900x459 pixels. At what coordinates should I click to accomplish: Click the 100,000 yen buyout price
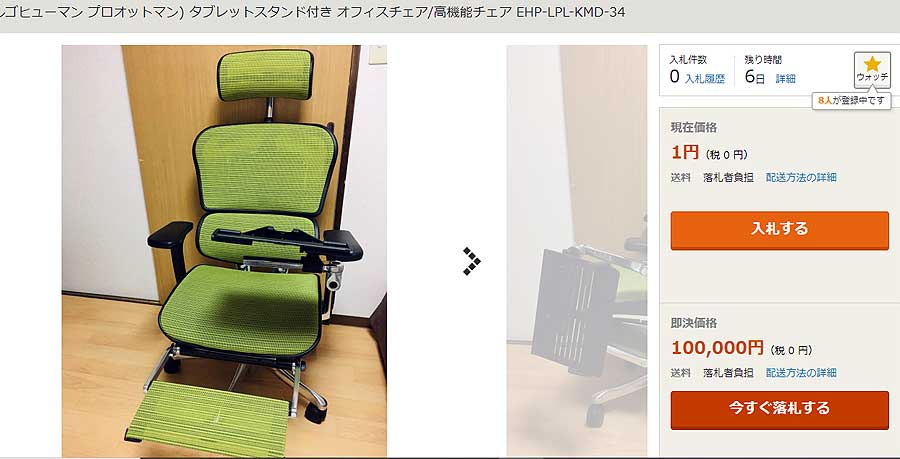[x=717, y=347]
